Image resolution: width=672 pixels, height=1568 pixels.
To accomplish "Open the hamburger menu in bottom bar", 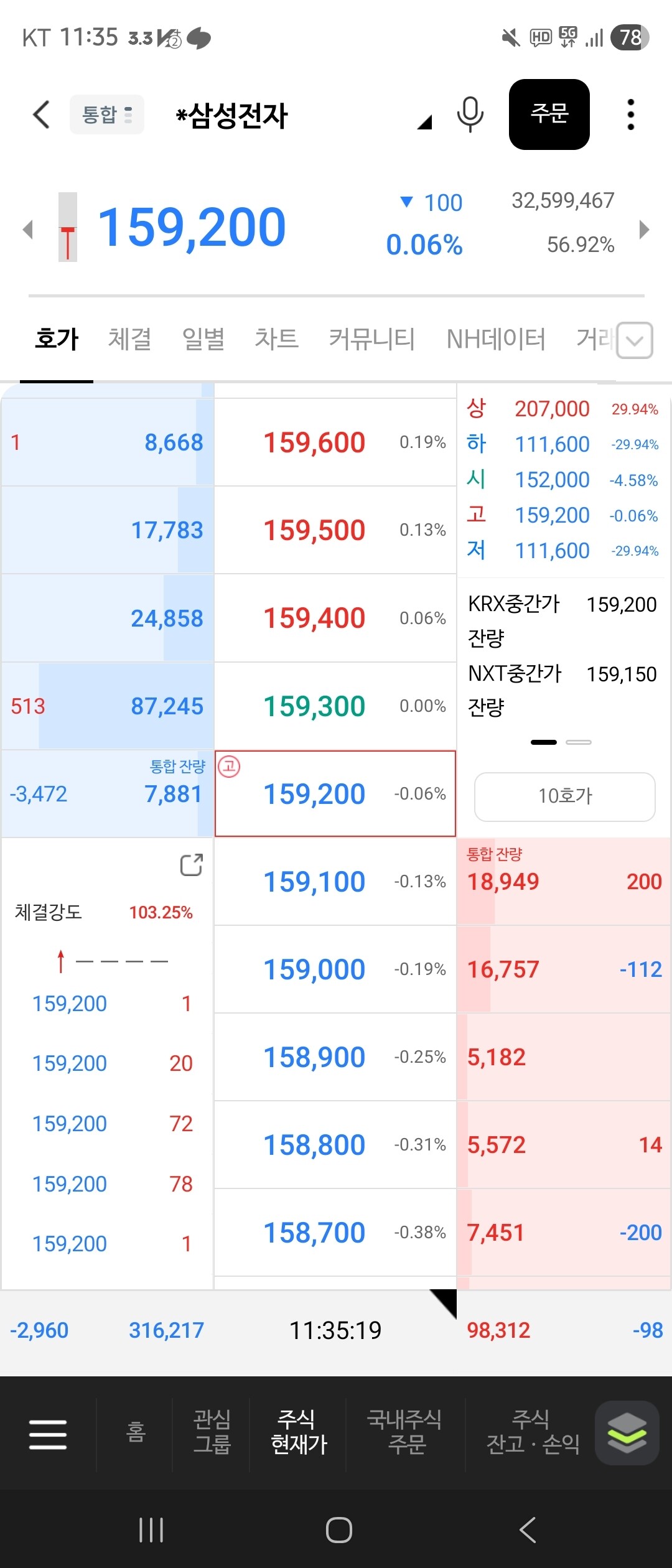I will coord(48,1434).
